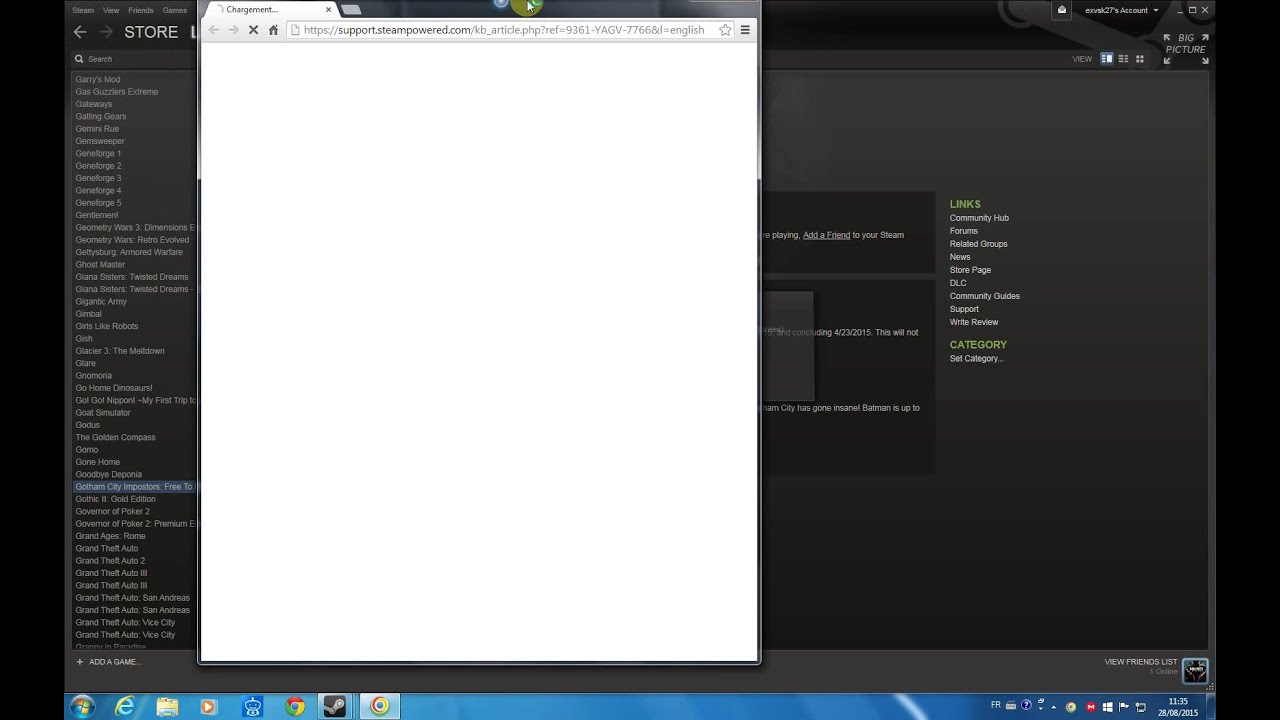Open Windows Start menu

click(x=82, y=706)
